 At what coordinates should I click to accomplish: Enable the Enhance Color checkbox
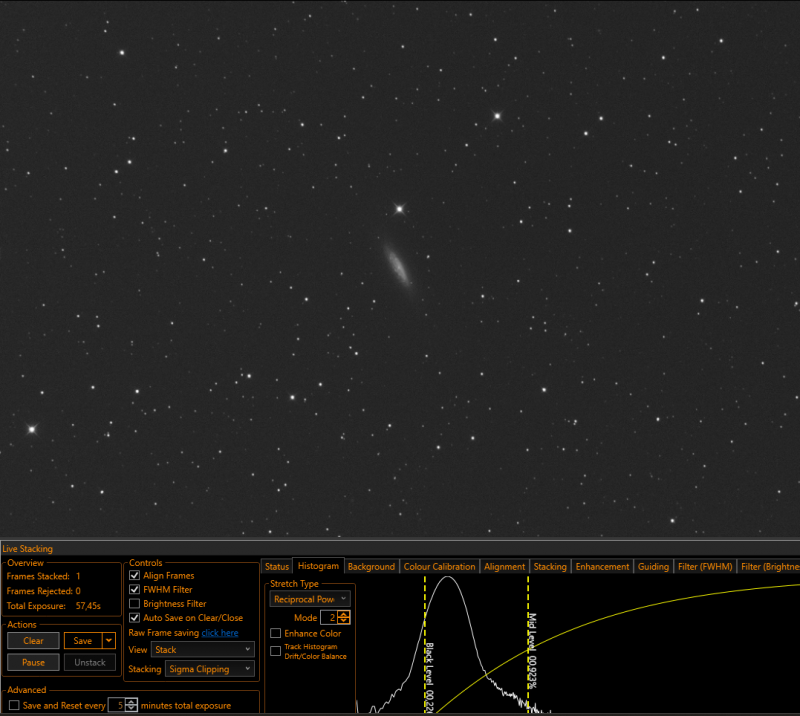pos(276,633)
